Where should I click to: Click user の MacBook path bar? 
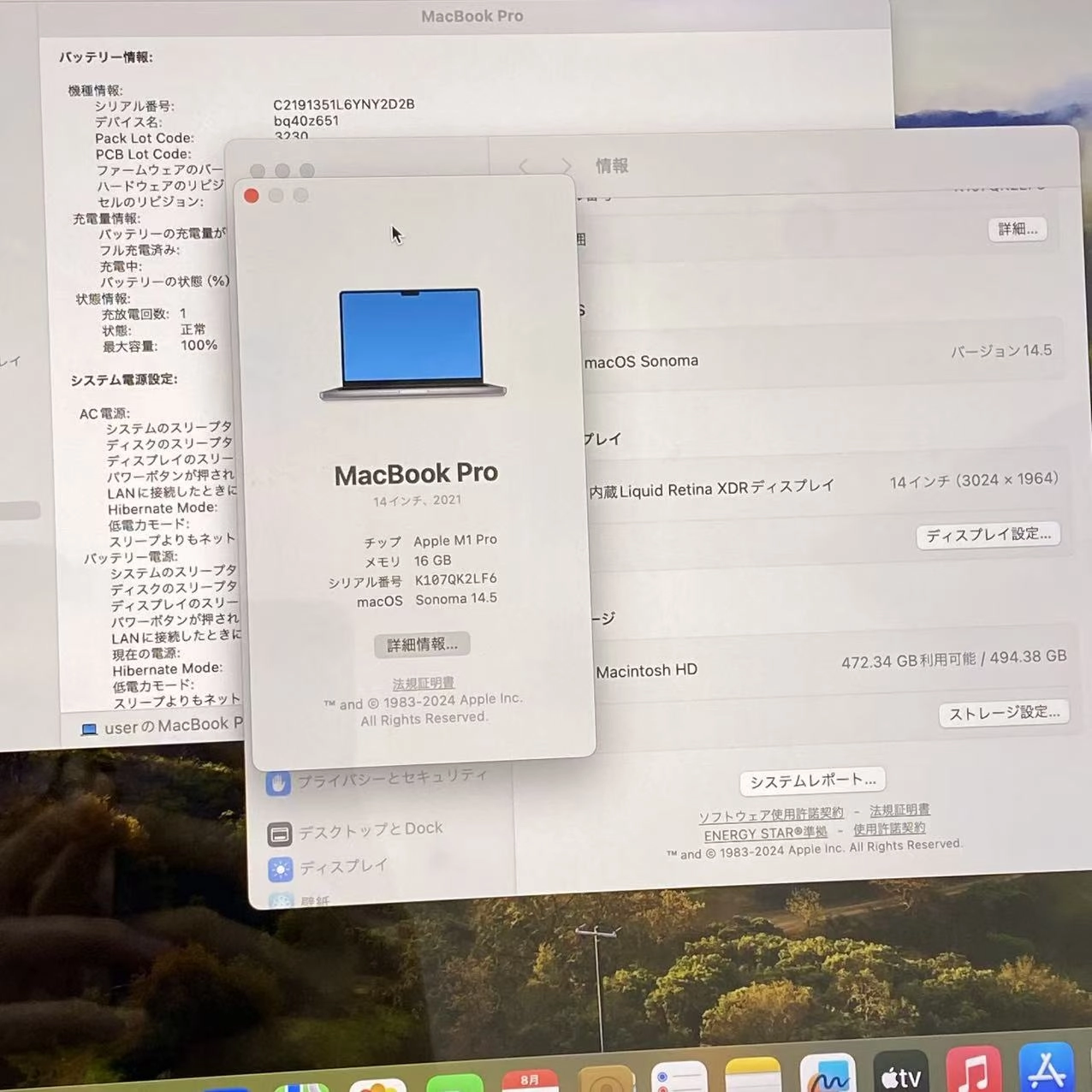(163, 727)
